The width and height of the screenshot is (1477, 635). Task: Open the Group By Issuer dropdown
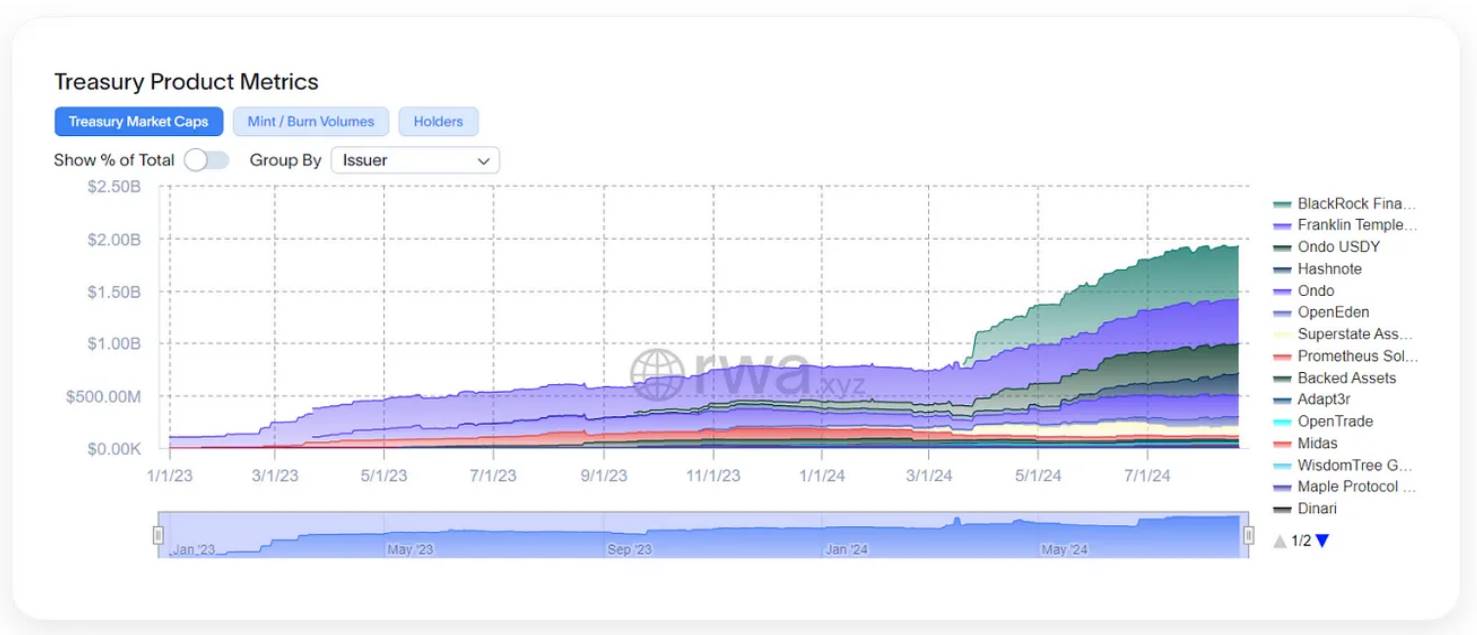coord(414,160)
